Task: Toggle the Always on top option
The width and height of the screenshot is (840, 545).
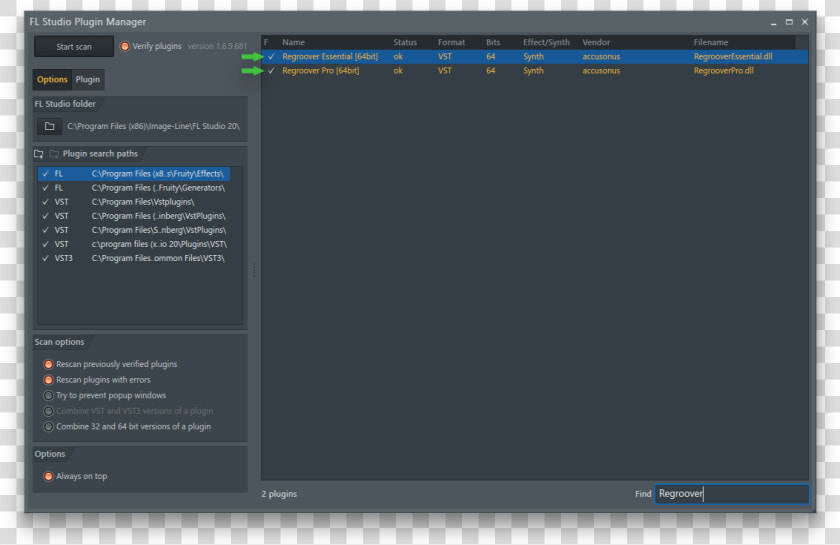Action: (48, 476)
